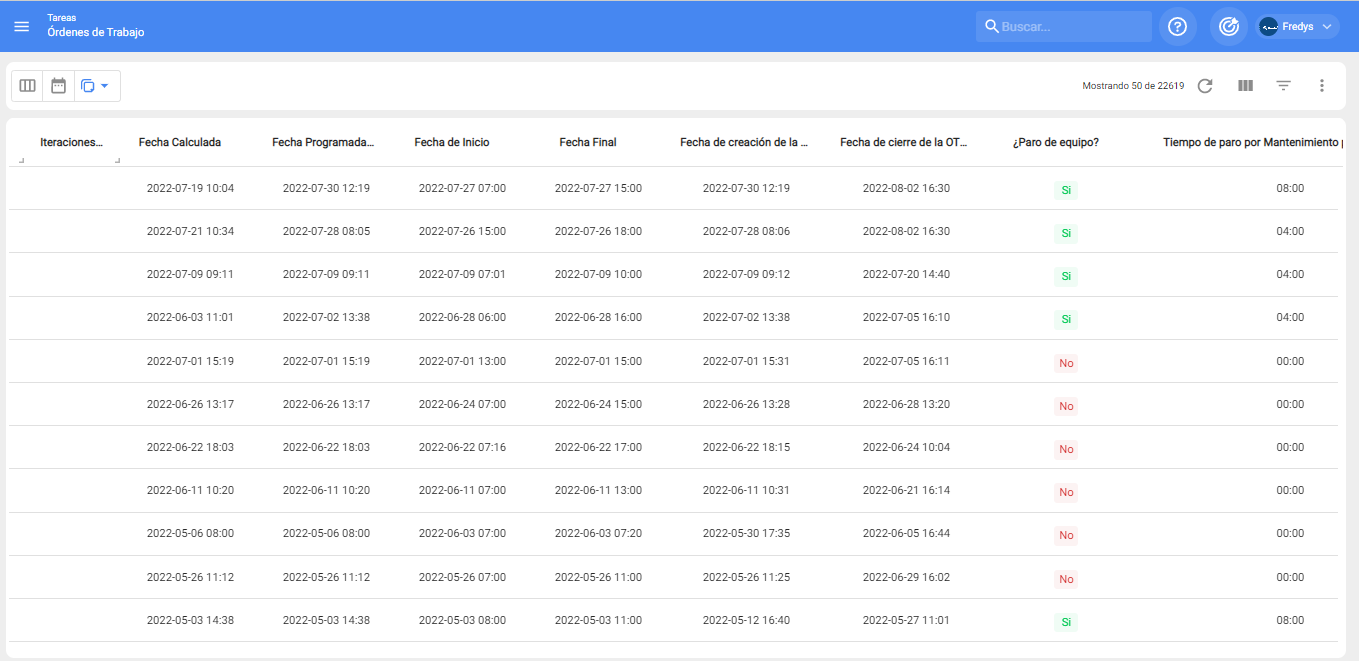
Task: Open the target goals icon in header
Action: [1228, 26]
